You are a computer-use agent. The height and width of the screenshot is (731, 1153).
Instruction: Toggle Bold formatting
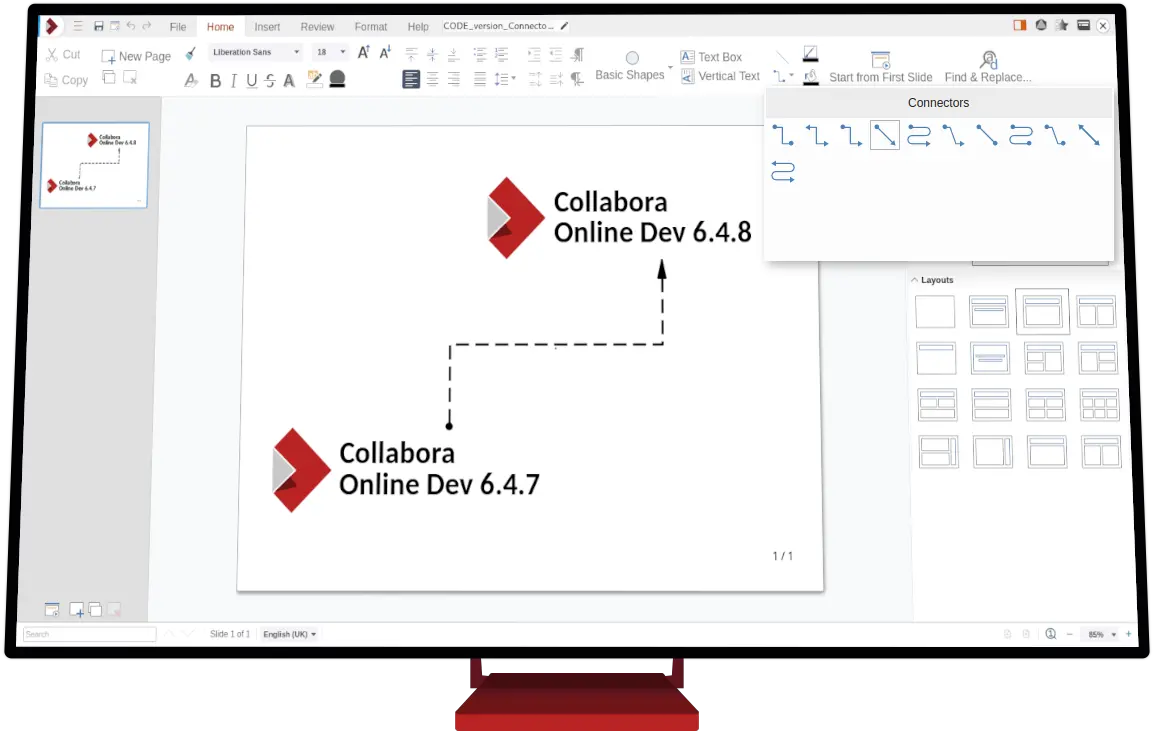(215, 81)
